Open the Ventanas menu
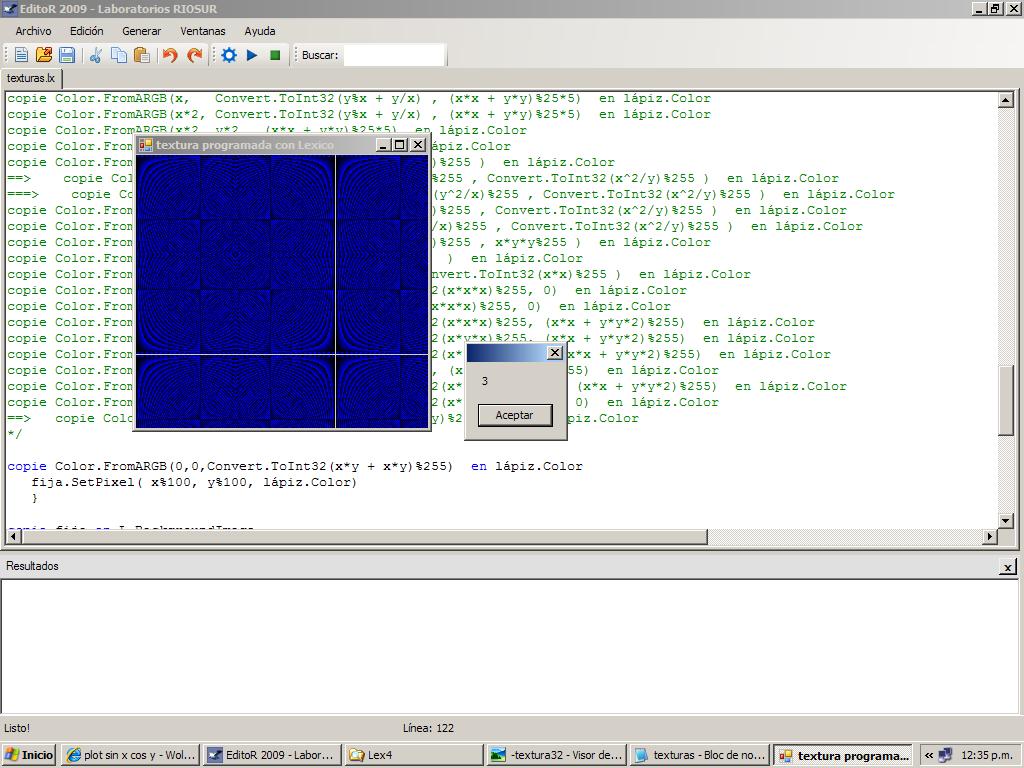1024x768 pixels. [202, 31]
